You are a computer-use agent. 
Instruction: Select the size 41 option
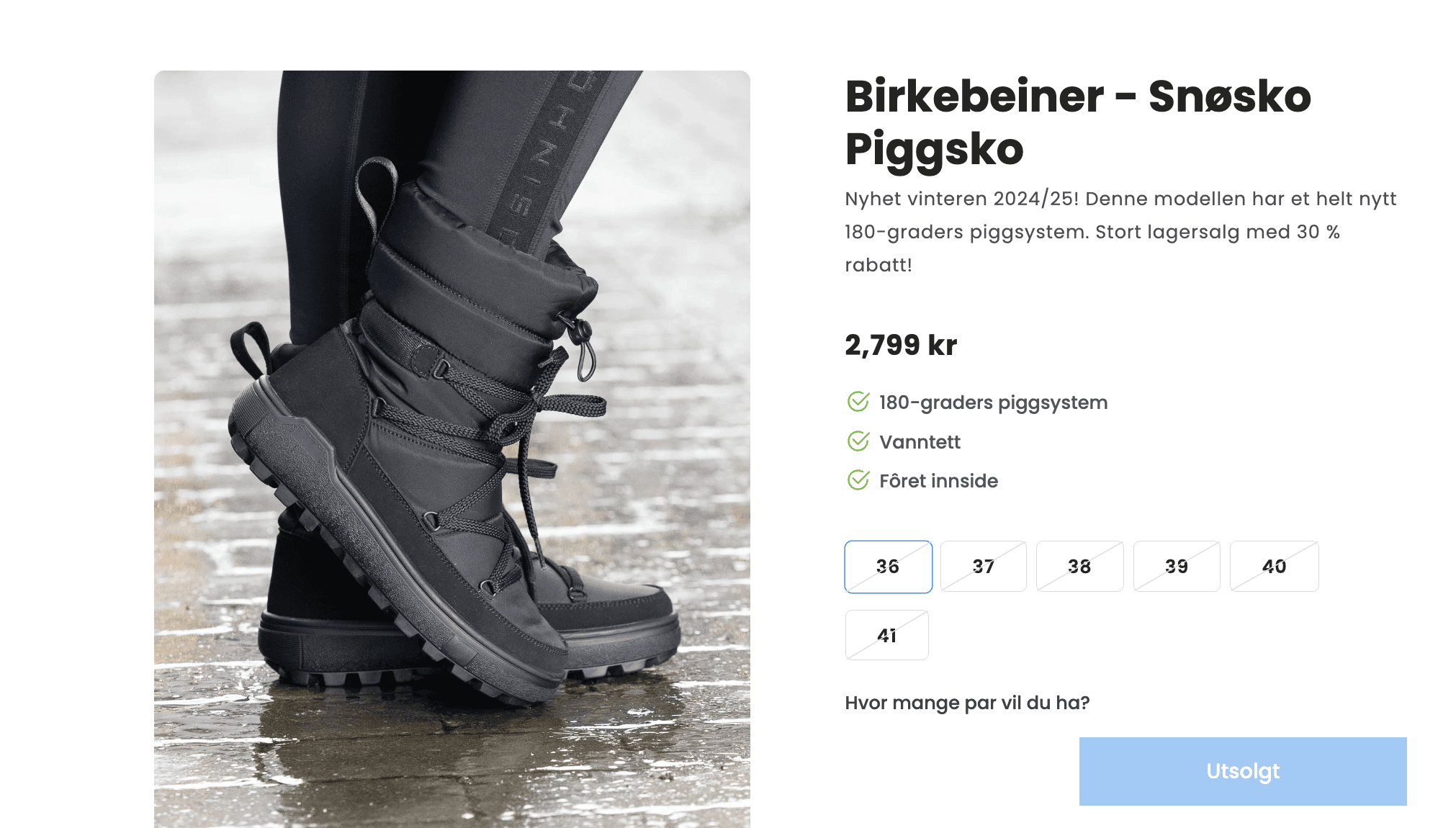pos(887,635)
